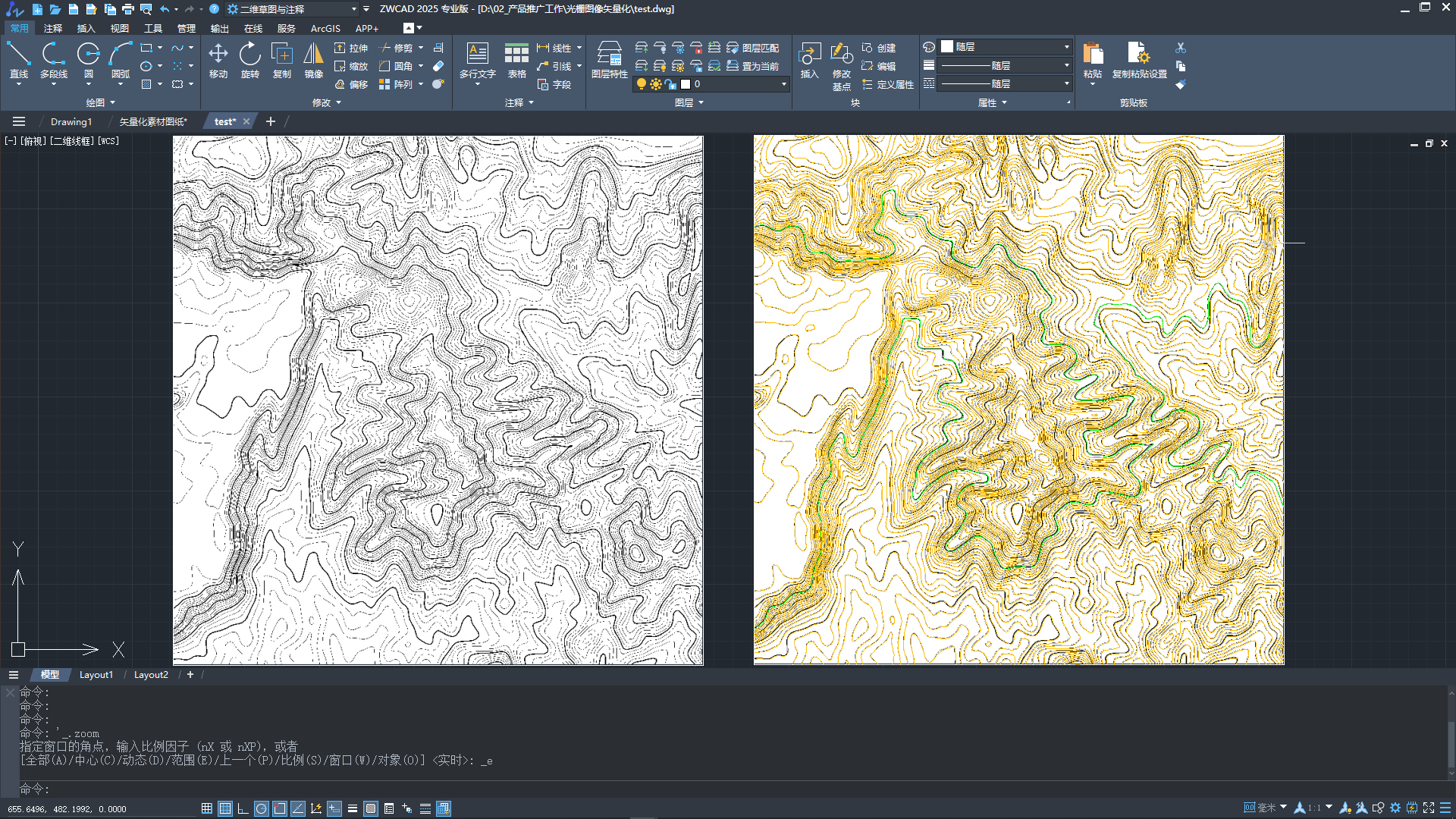
Task: Toggle ortho mode in status bar
Action: [243, 808]
